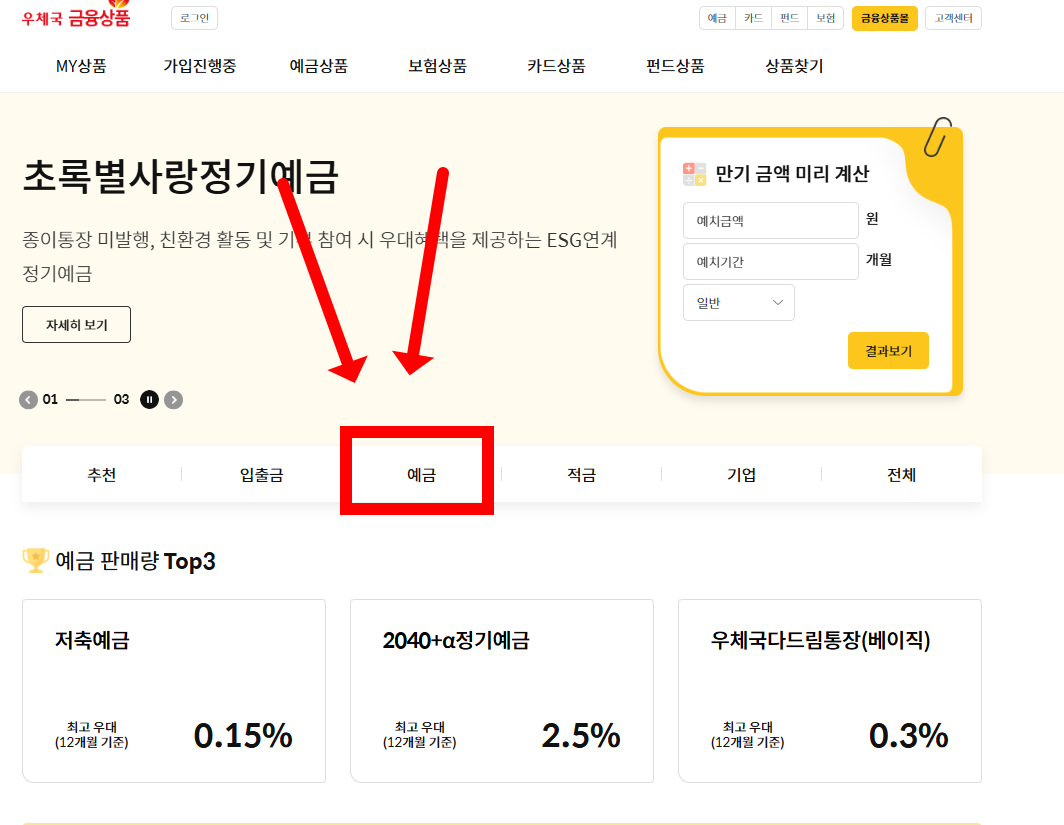The image size is (1064, 825).
Task: Open the 예금상품 menu
Action: tap(318, 66)
